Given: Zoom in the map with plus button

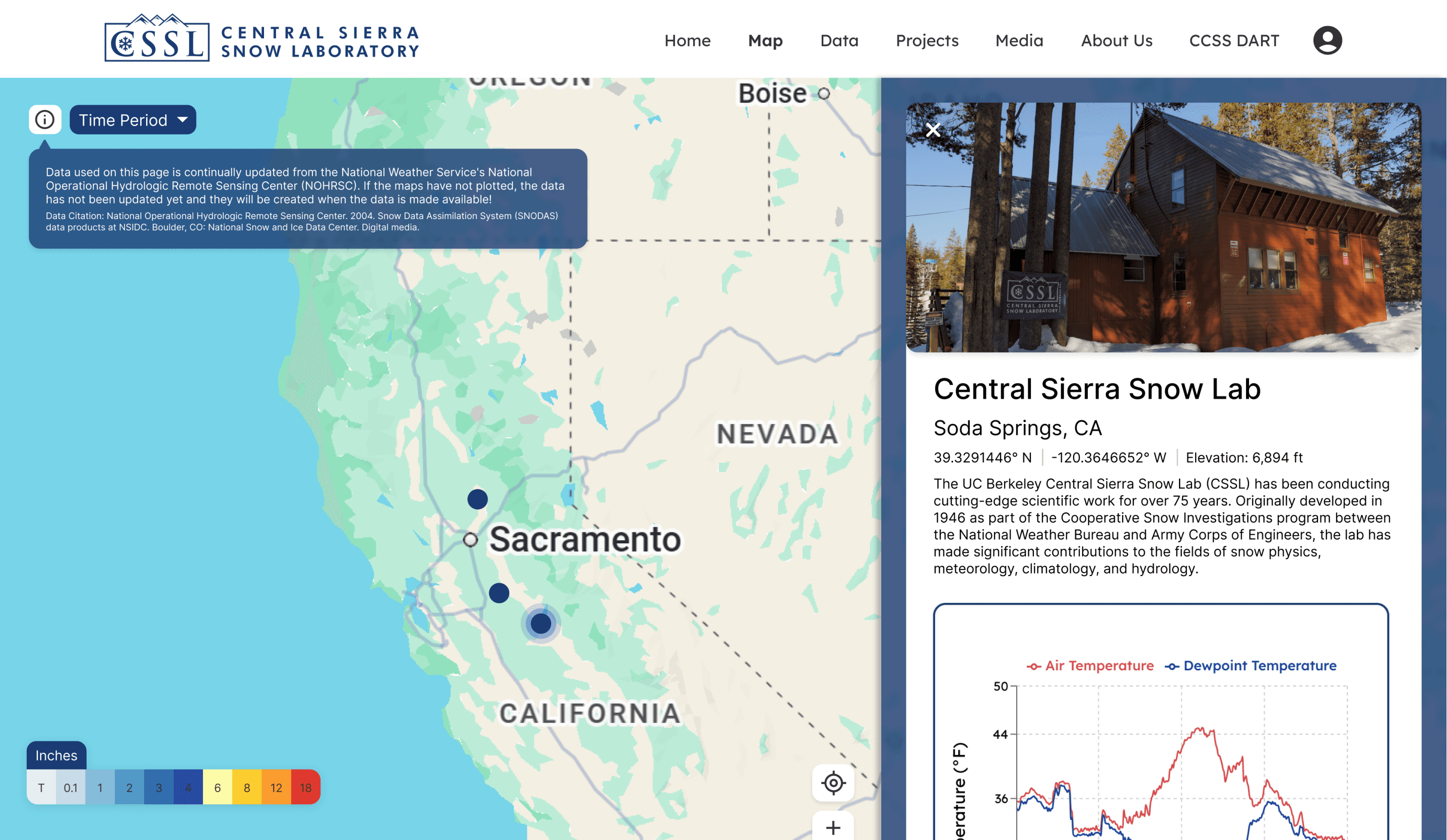Looking at the screenshot, I should point(833,827).
